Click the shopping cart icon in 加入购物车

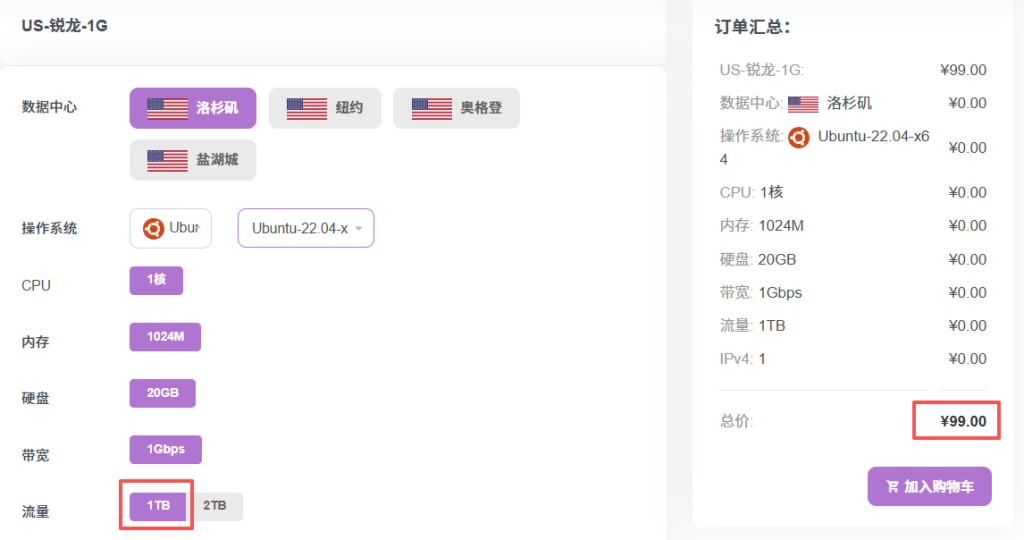coord(892,487)
